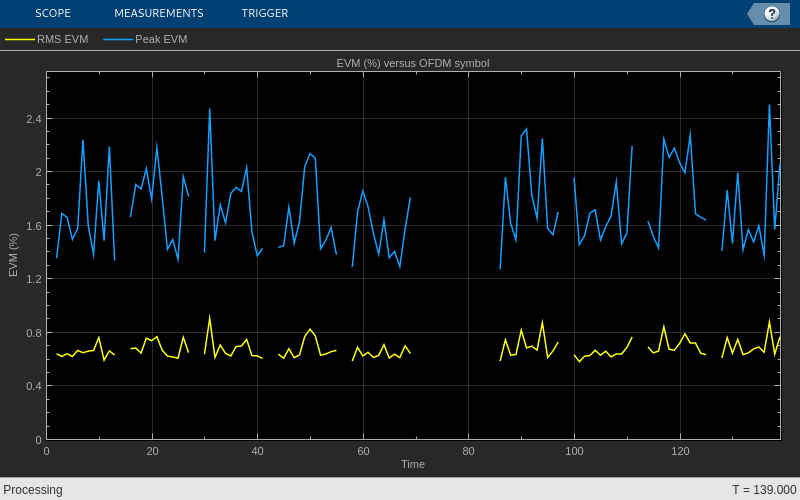800x500 pixels.
Task: Click the x-axis tick label 80
Action: point(468,451)
